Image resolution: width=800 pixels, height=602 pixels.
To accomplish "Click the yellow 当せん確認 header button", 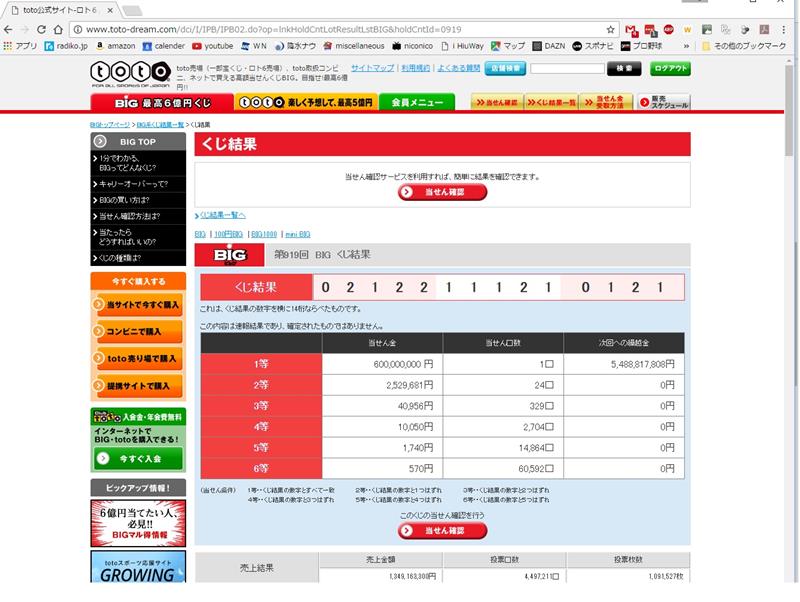I will coord(497,102).
